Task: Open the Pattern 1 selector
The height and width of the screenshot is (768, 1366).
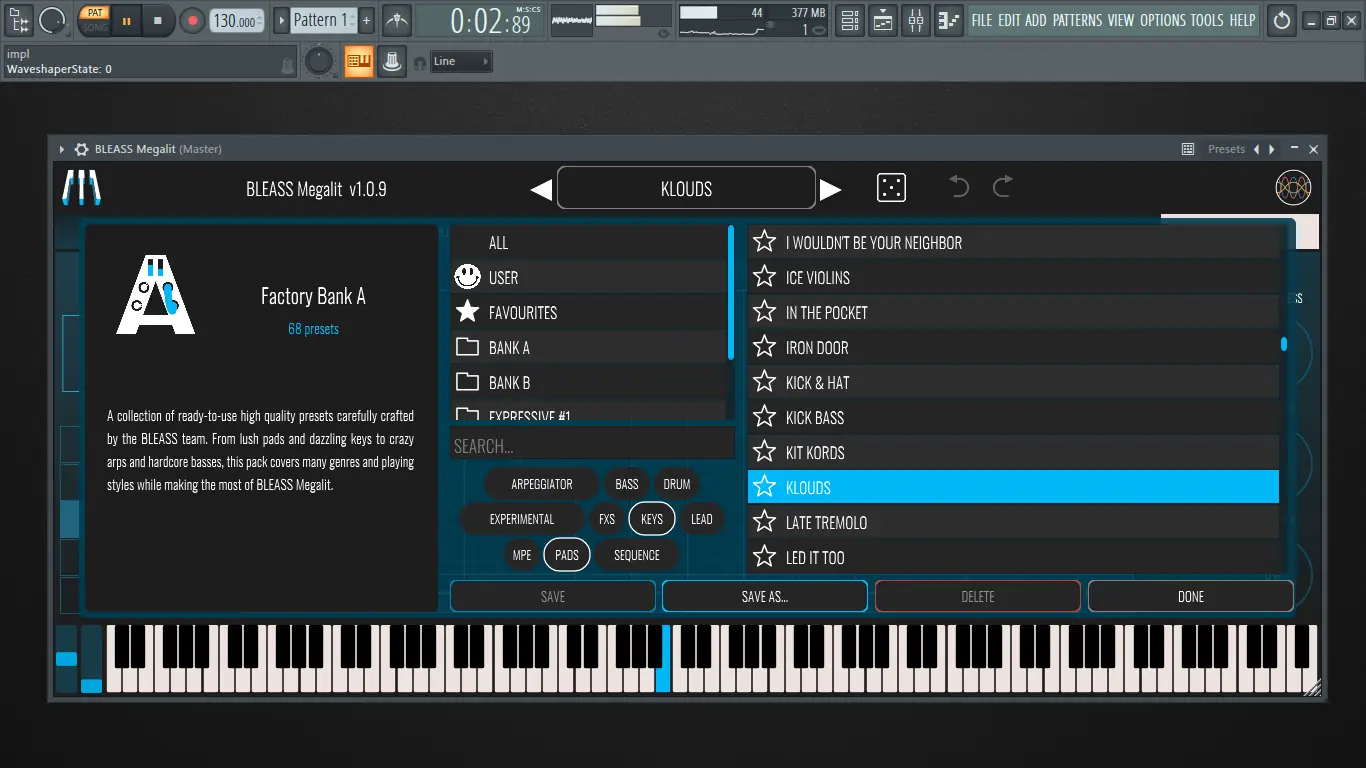Action: 322,20
